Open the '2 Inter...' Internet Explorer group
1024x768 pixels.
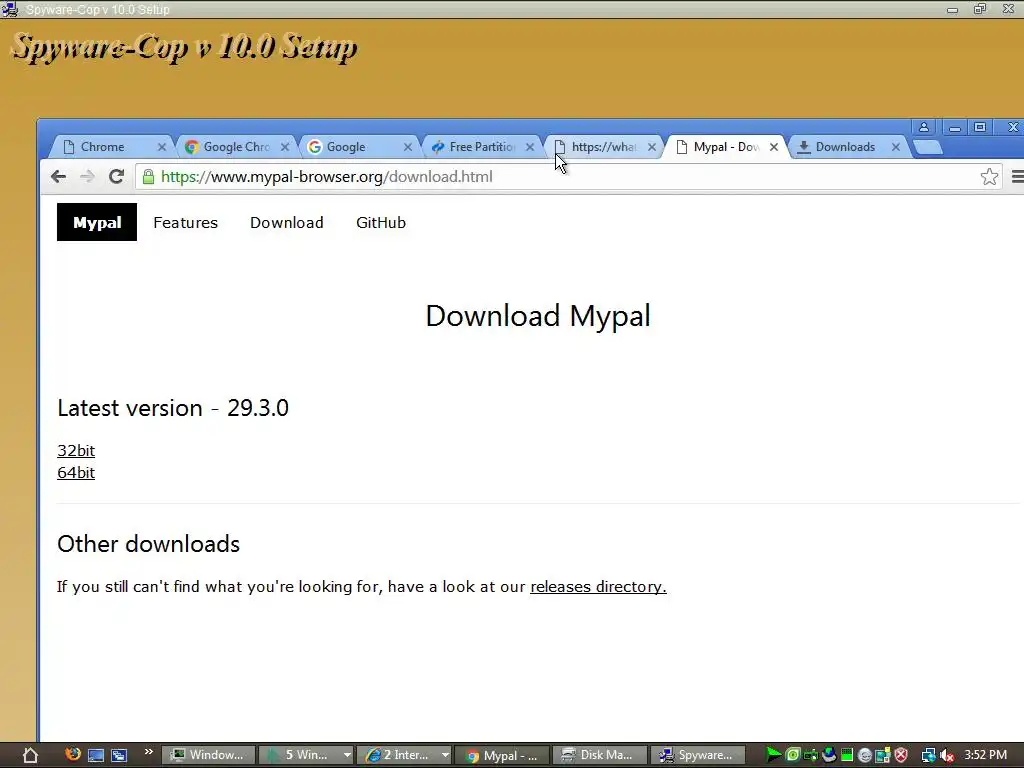coord(397,755)
